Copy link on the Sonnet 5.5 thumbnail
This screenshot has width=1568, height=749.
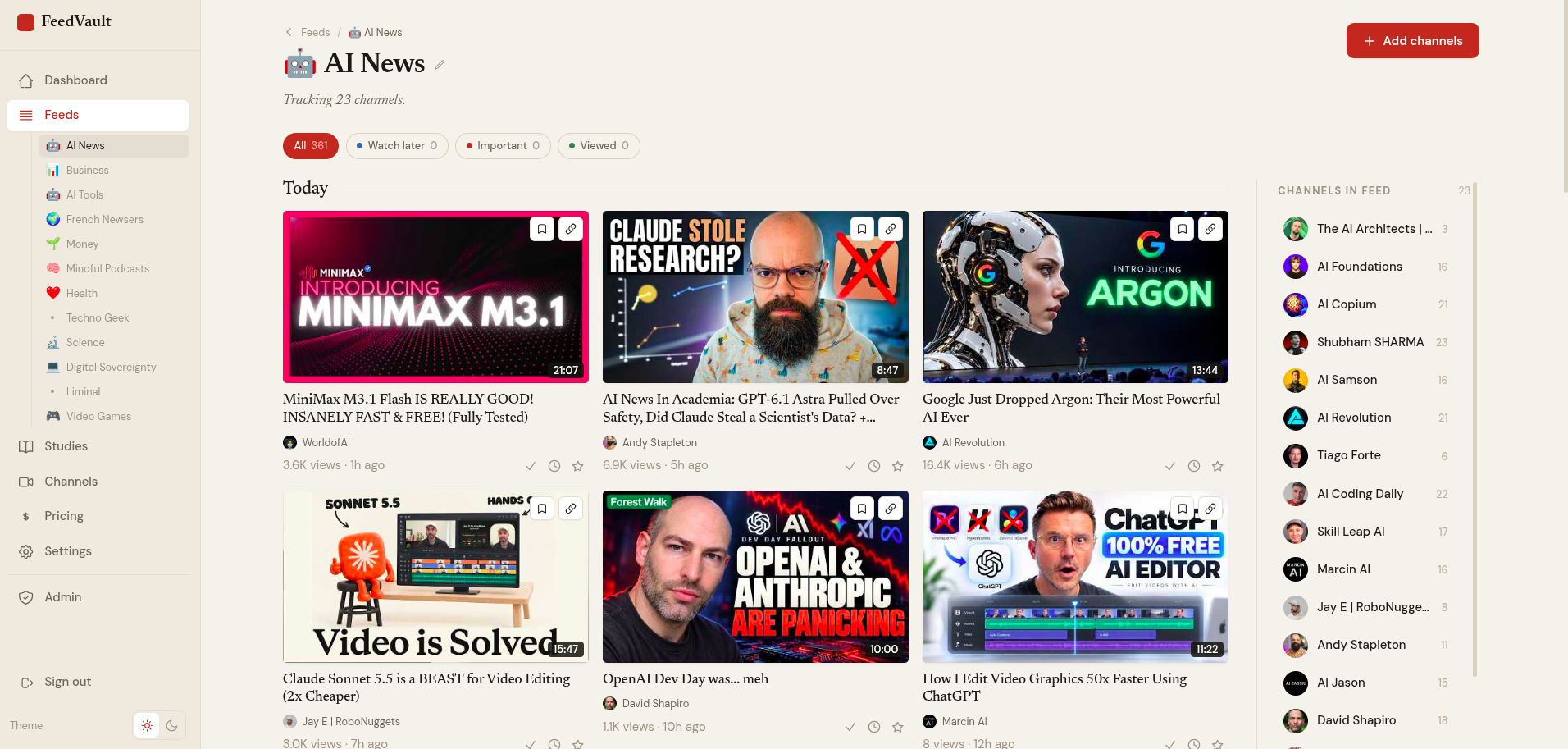571,509
